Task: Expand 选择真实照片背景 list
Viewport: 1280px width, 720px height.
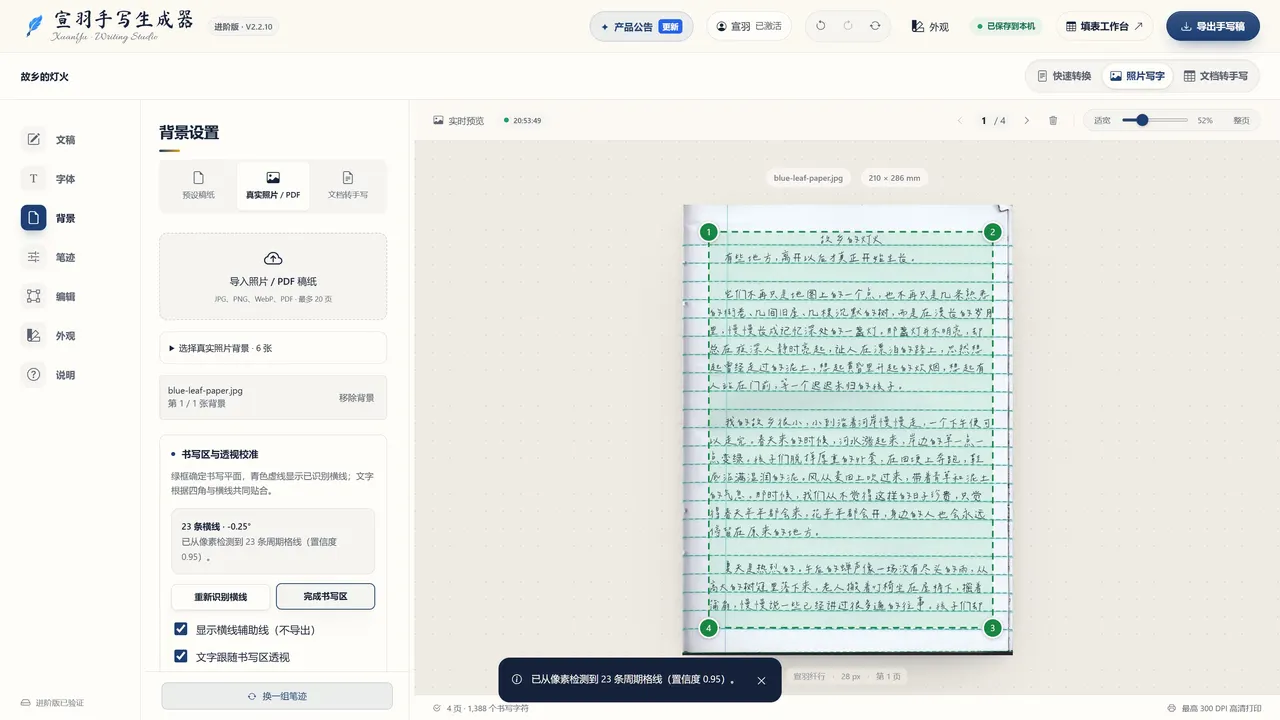Action: [x=273, y=348]
